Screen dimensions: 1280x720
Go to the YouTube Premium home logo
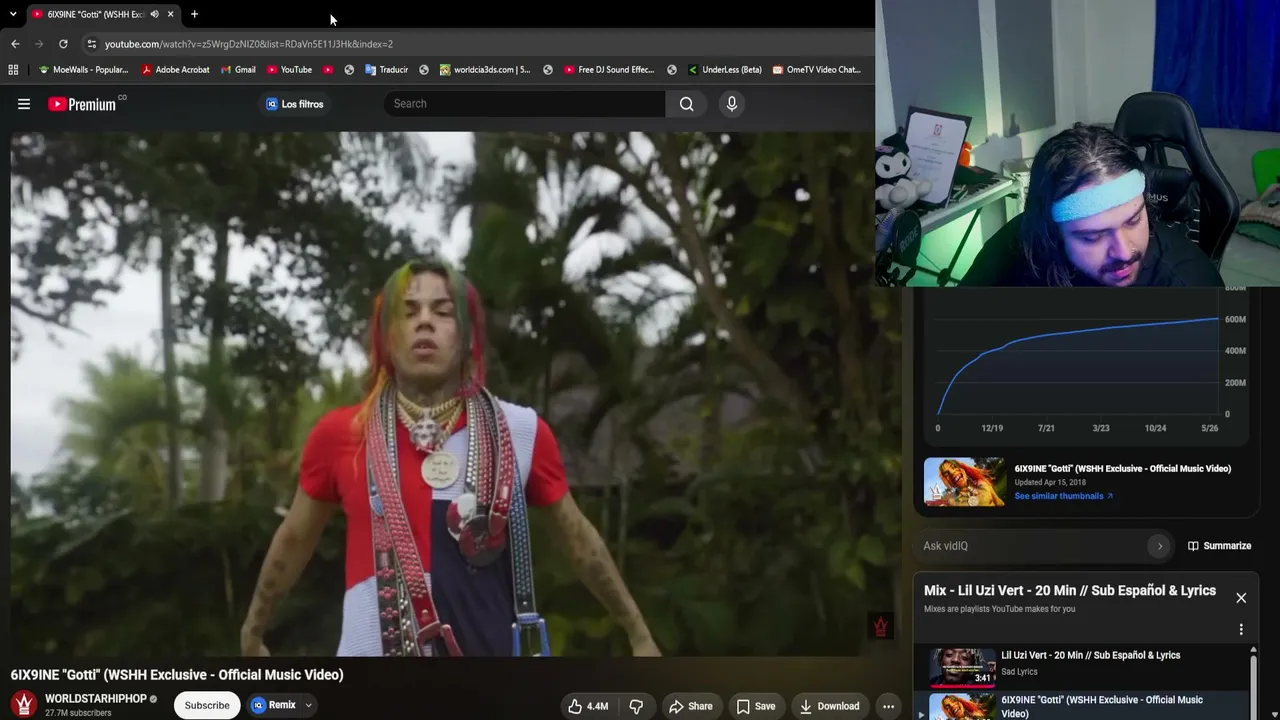pyautogui.click(x=84, y=104)
